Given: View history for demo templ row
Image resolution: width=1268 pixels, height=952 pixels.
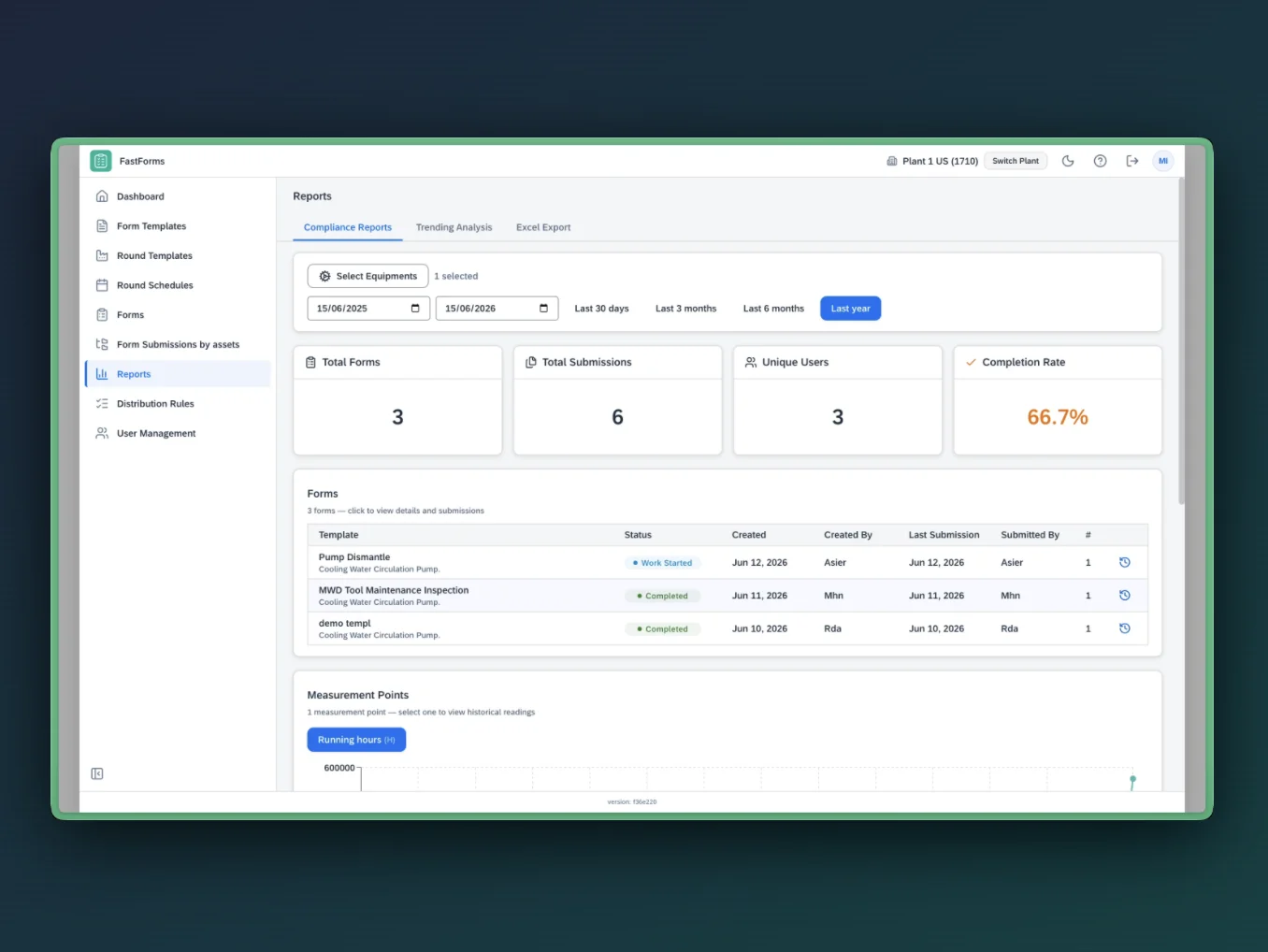Looking at the screenshot, I should click(x=1125, y=628).
